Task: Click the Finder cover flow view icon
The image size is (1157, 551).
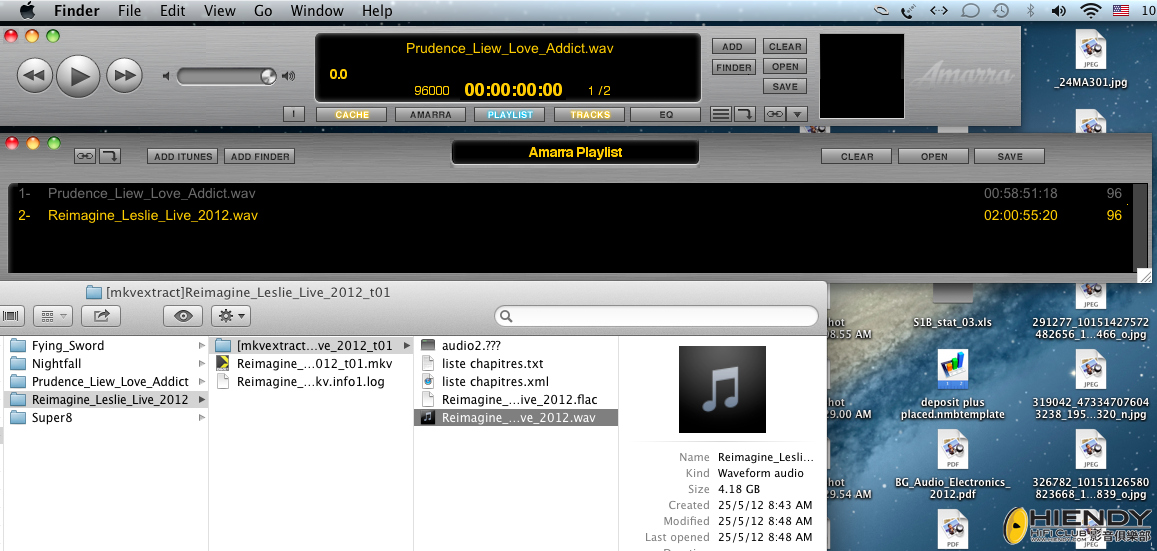Action: [12, 316]
